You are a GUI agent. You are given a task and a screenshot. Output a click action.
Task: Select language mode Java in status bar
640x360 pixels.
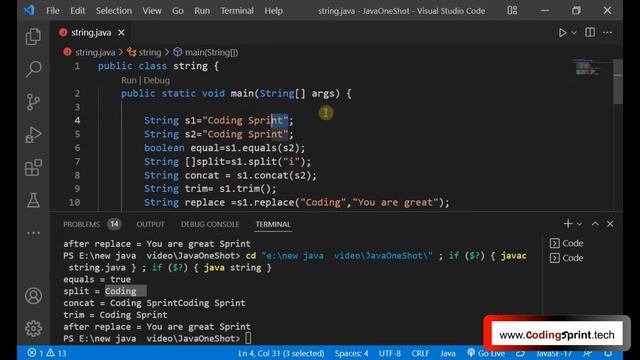[x=448, y=353]
